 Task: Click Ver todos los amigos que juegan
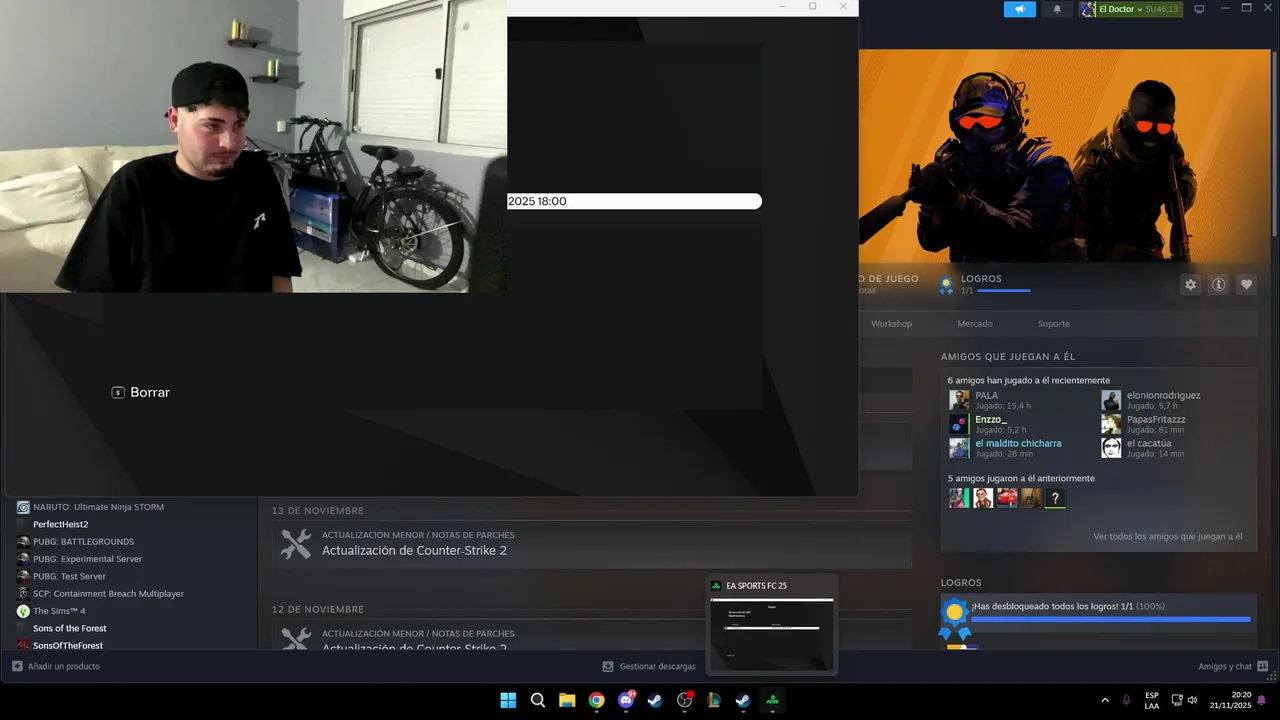(1168, 537)
